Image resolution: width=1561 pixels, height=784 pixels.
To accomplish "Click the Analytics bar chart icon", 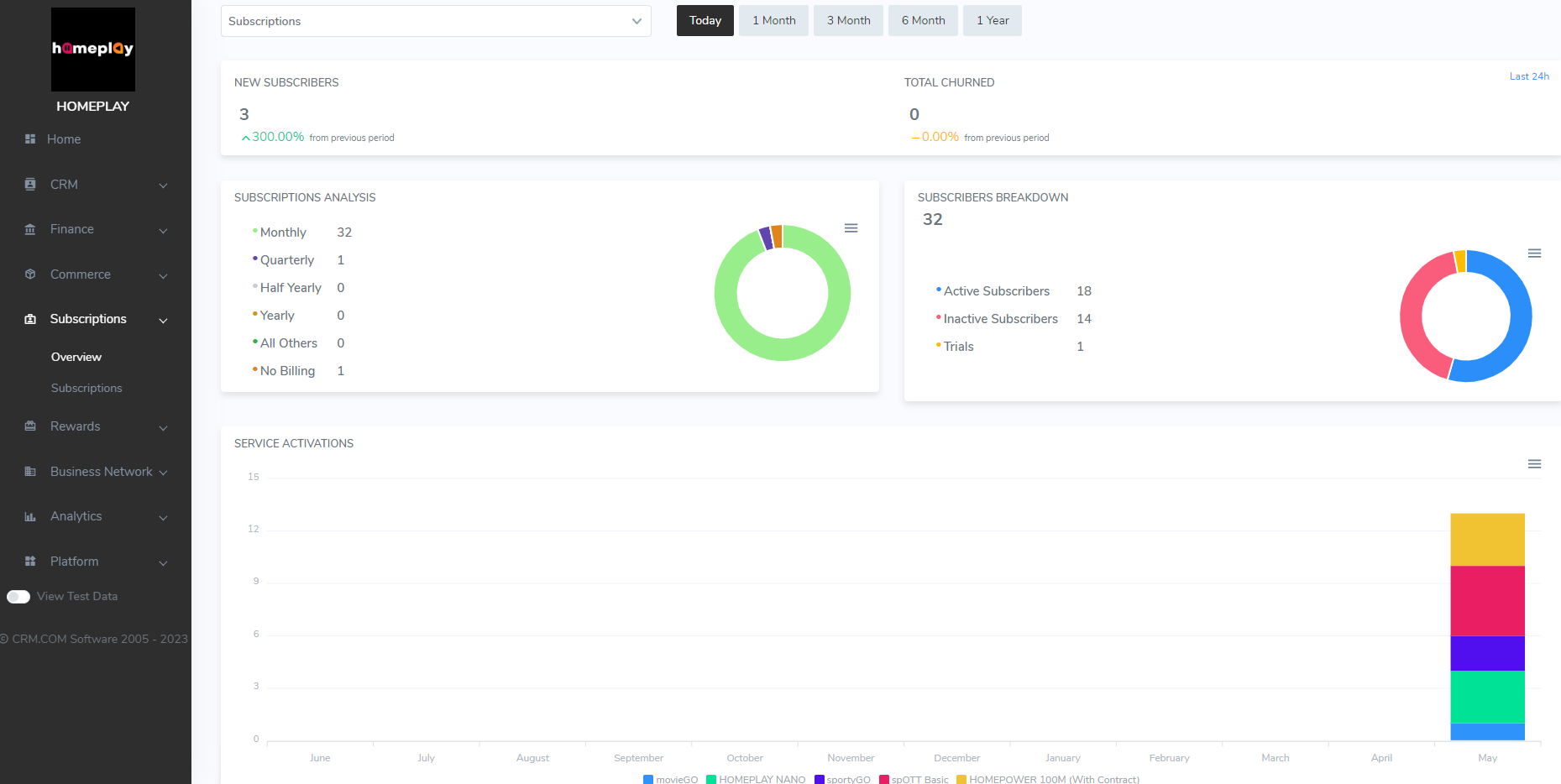I will 30,516.
